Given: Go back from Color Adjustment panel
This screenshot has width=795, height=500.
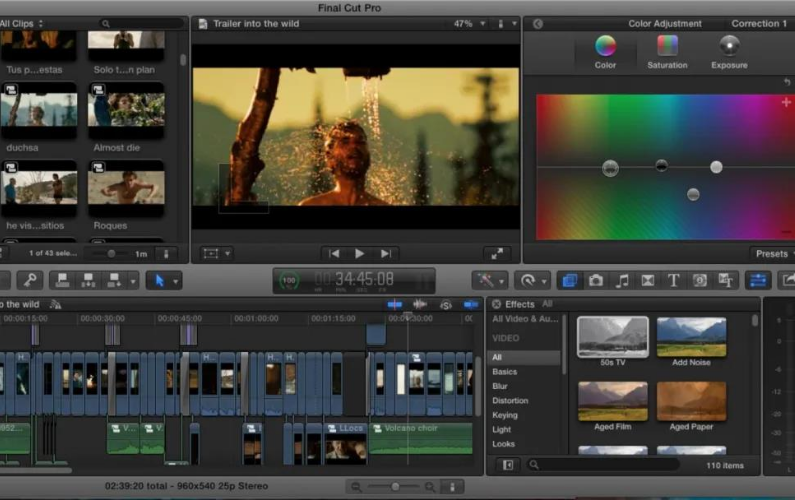Looking at the screenshot, I should tap(537, 23).
